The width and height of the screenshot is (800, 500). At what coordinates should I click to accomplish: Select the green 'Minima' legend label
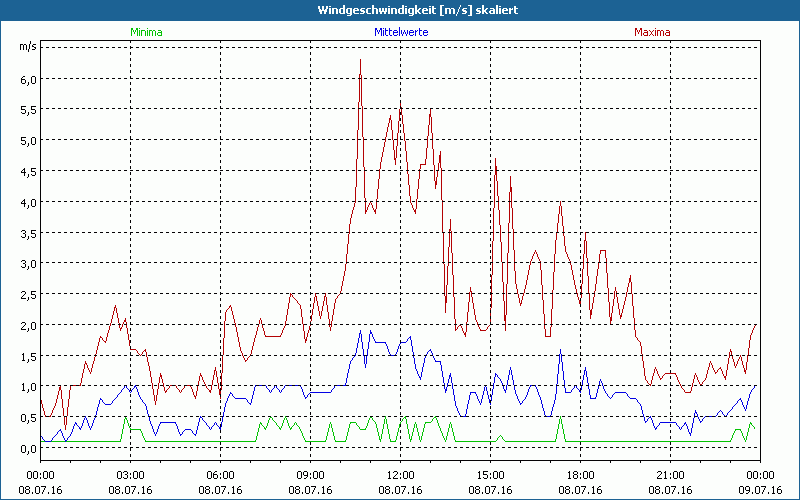pos(146,32)
